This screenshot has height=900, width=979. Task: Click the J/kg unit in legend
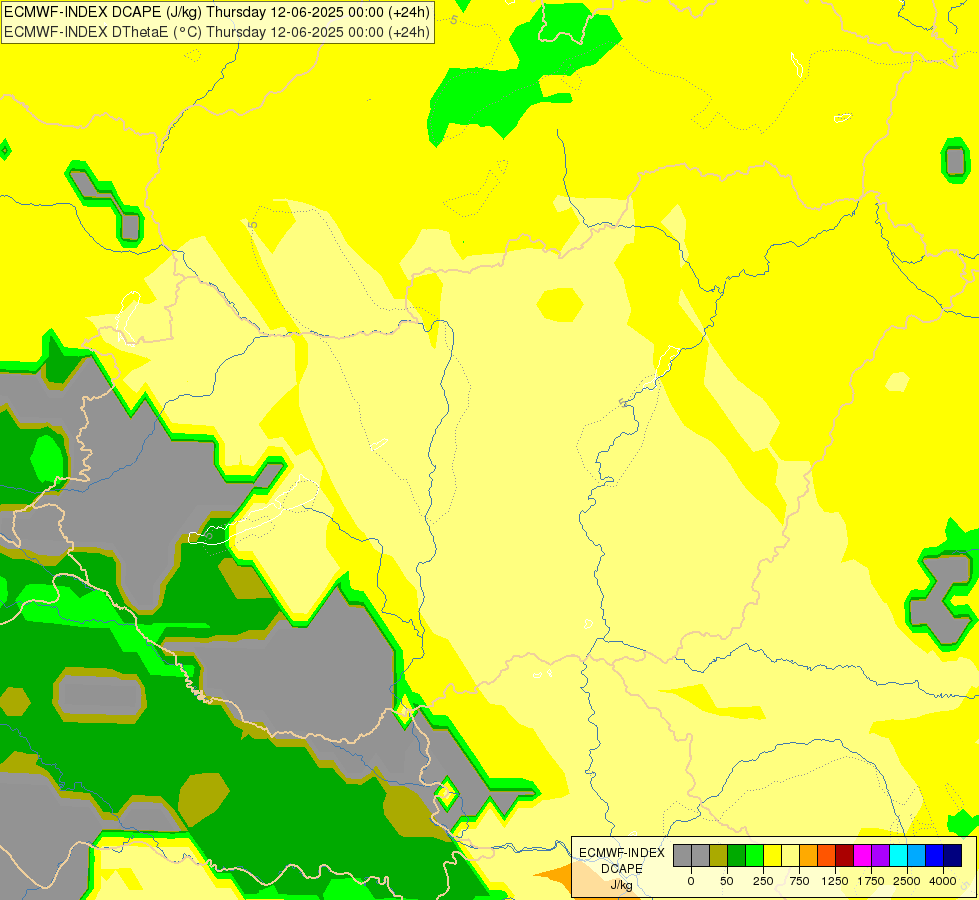[621, 885]
